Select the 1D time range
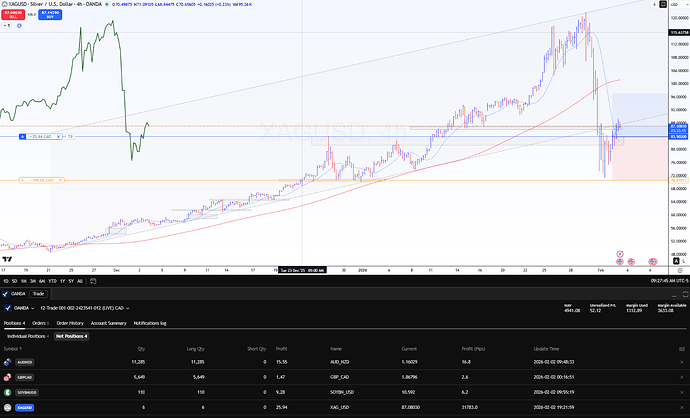This screenshot has height=418, width=690. point(6,281)
